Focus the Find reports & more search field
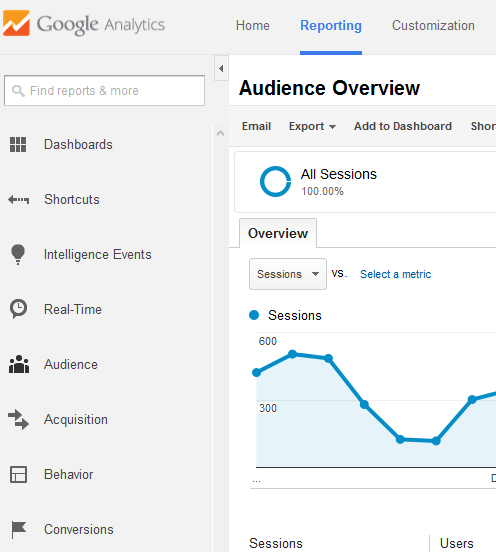The image size is (496, 552). point(104,90)
